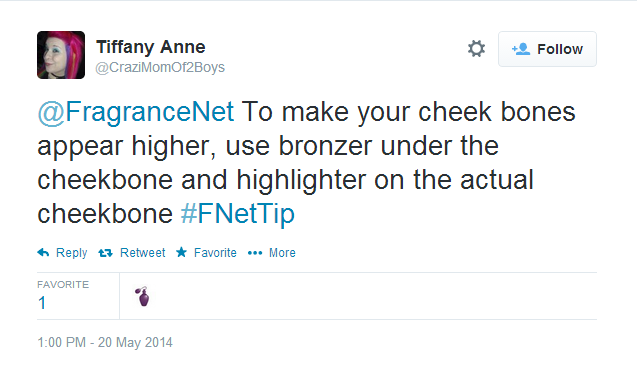637x365 pixels.
Task: Click the add-person icon in Follow
Action: (521, 49)
